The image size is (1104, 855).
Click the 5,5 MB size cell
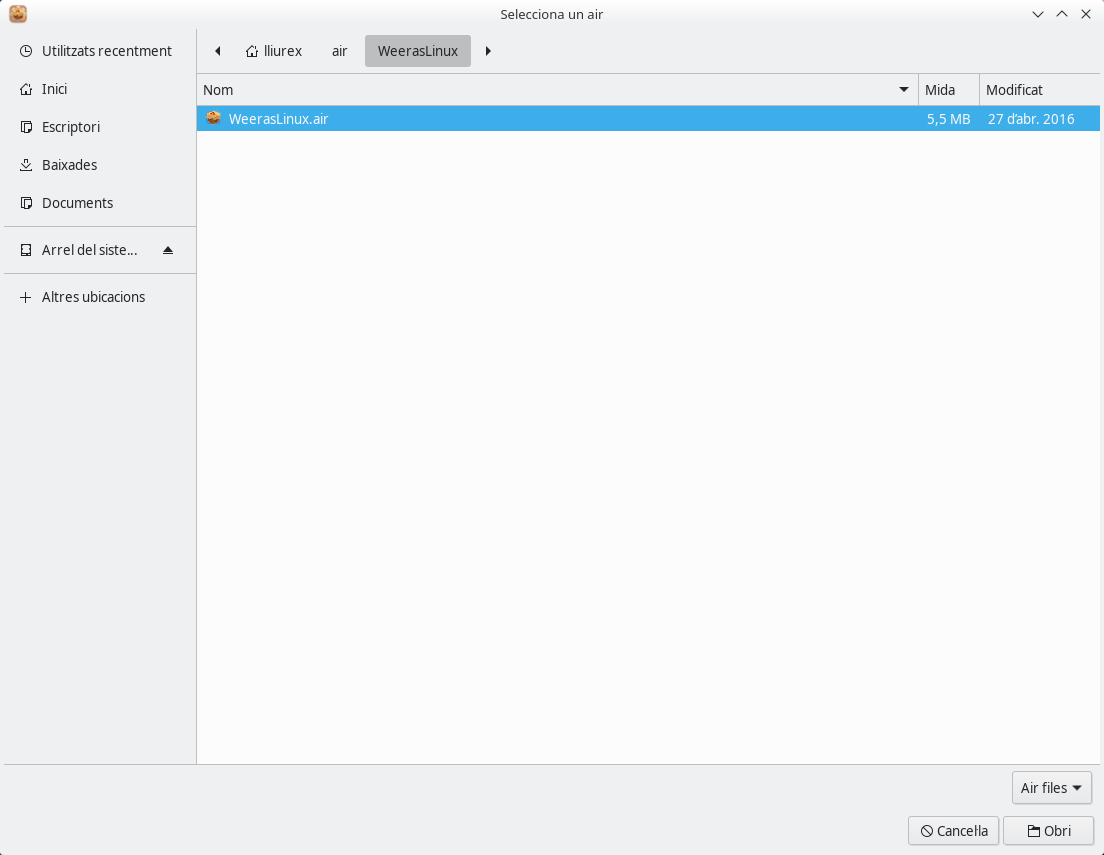tap(948, 119)
